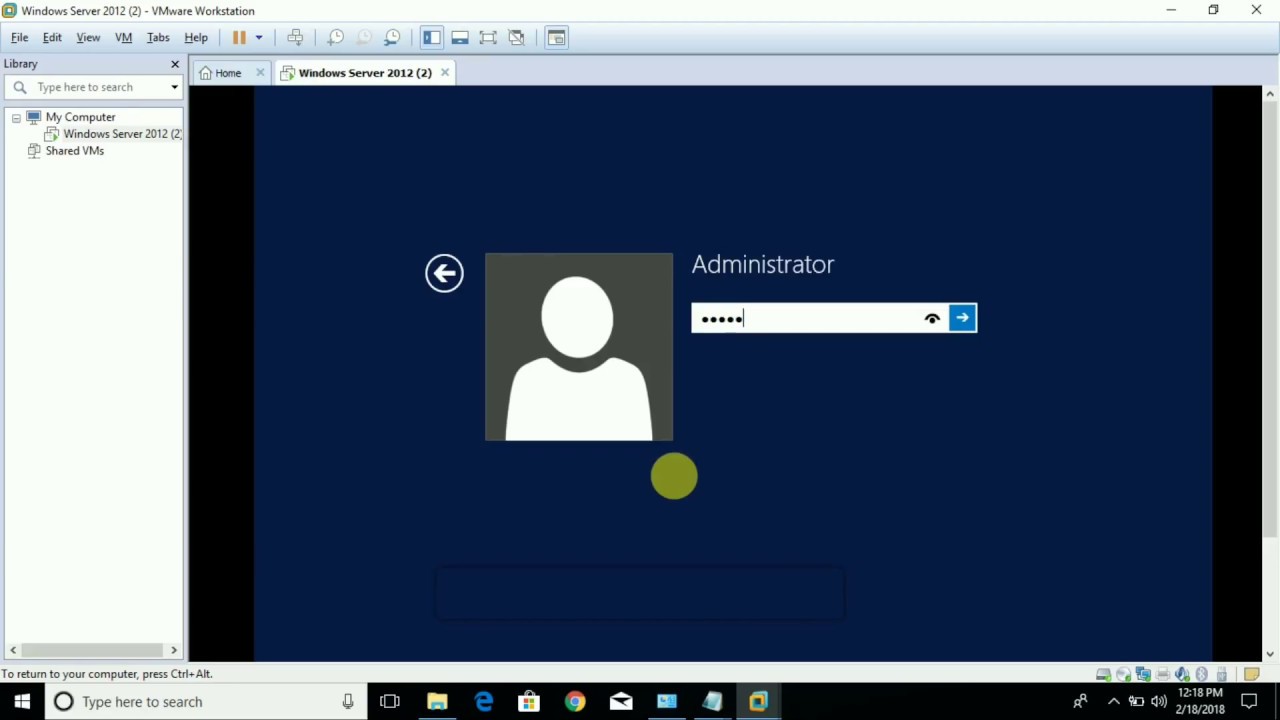1280x720 pixels.
Task: Click the USB device status icon
Action: pyautogui.click(x=1221, y=674)
